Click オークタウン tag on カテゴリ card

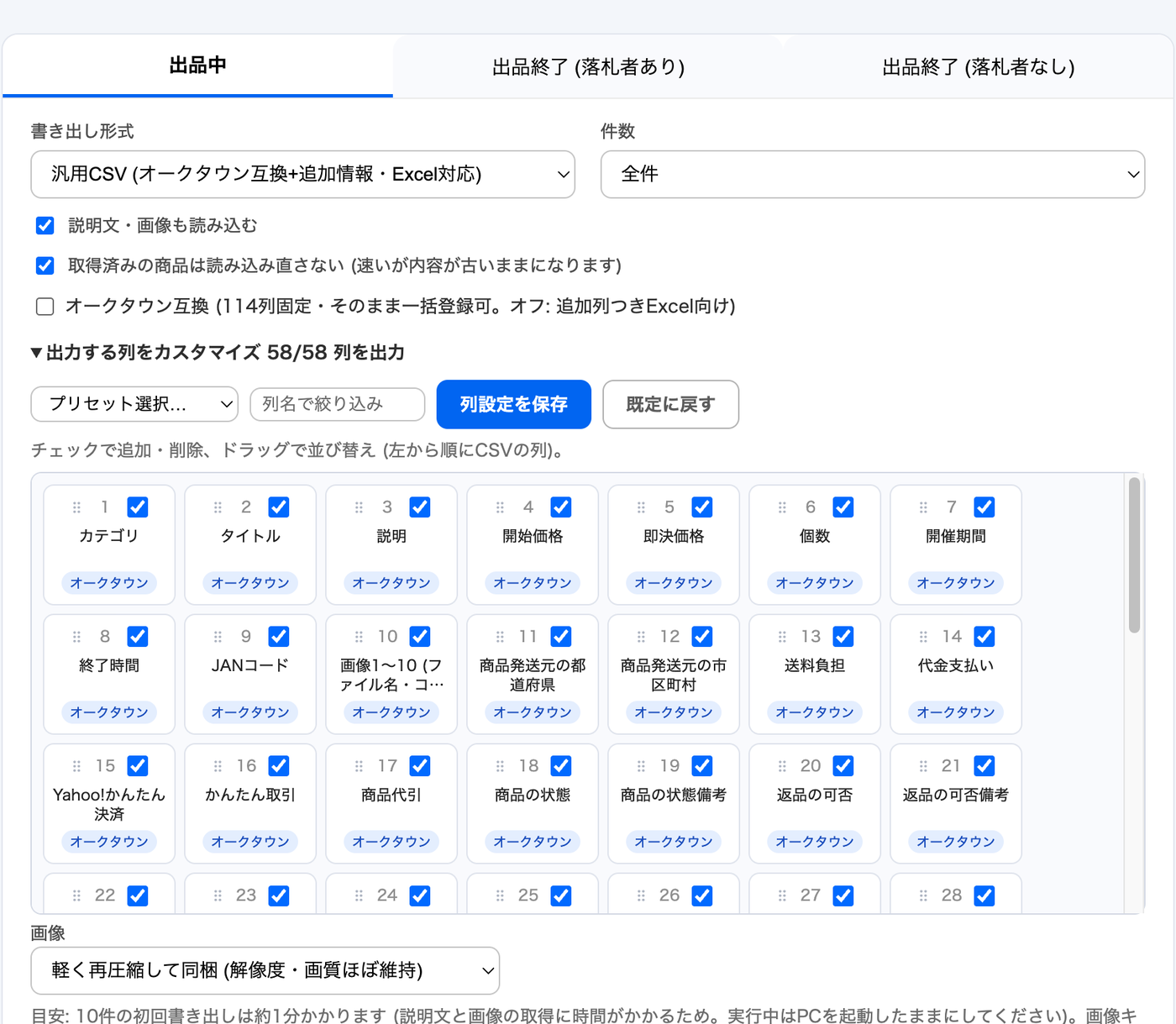109,583
